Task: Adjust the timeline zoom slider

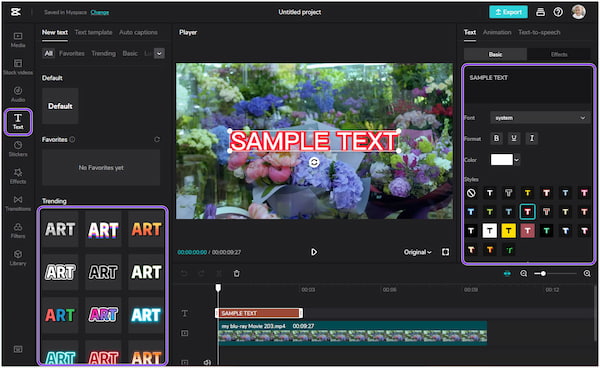Action: (x=555, y=274)
